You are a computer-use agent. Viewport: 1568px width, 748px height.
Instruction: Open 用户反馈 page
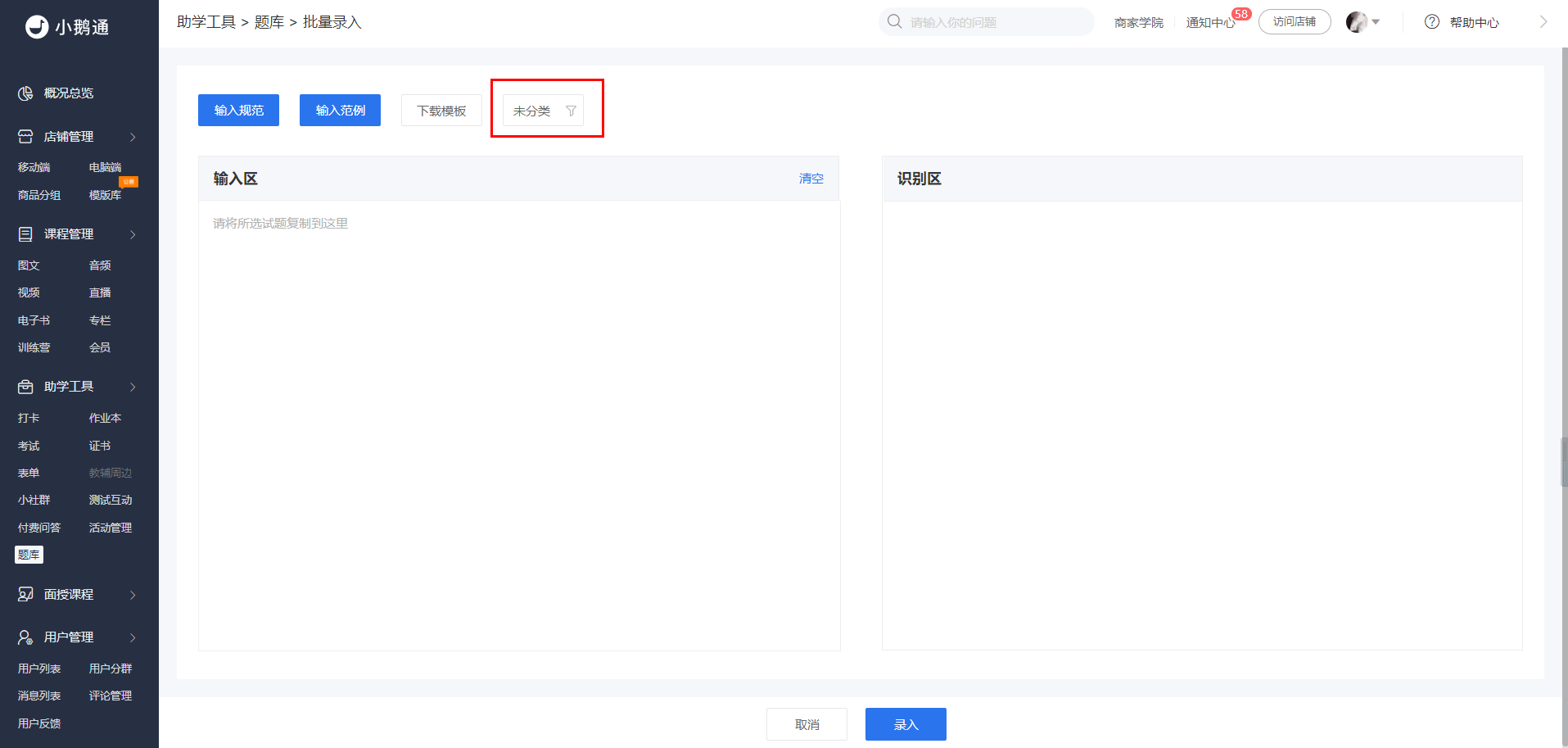[39, 723]
